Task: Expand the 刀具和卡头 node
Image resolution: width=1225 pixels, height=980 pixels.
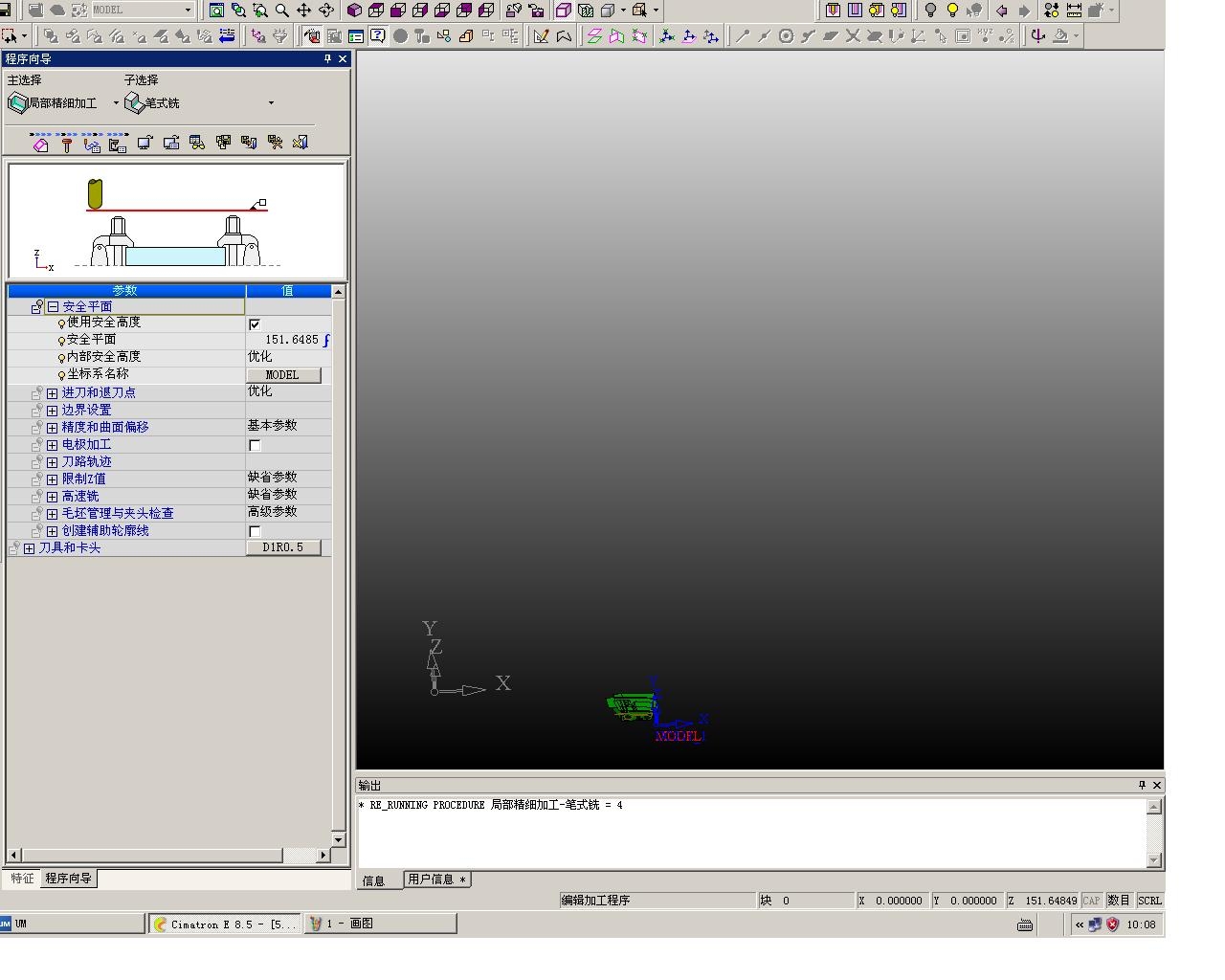Action: [x=29, y=548]
